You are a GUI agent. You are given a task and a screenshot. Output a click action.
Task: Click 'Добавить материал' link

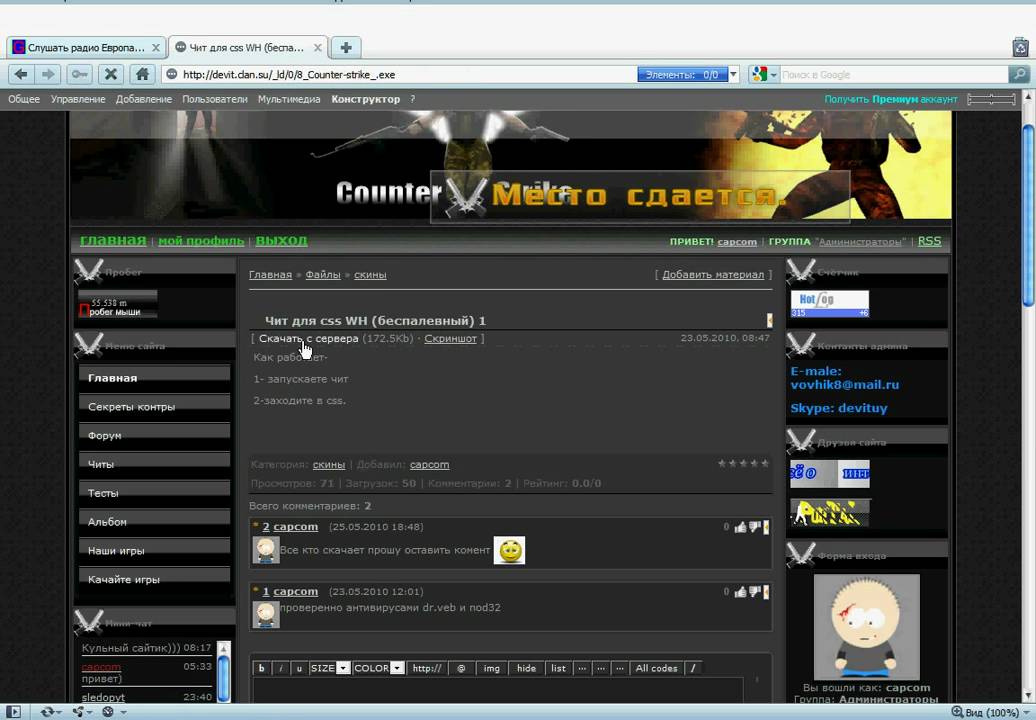pyautogui.click(x=713, y=275)
